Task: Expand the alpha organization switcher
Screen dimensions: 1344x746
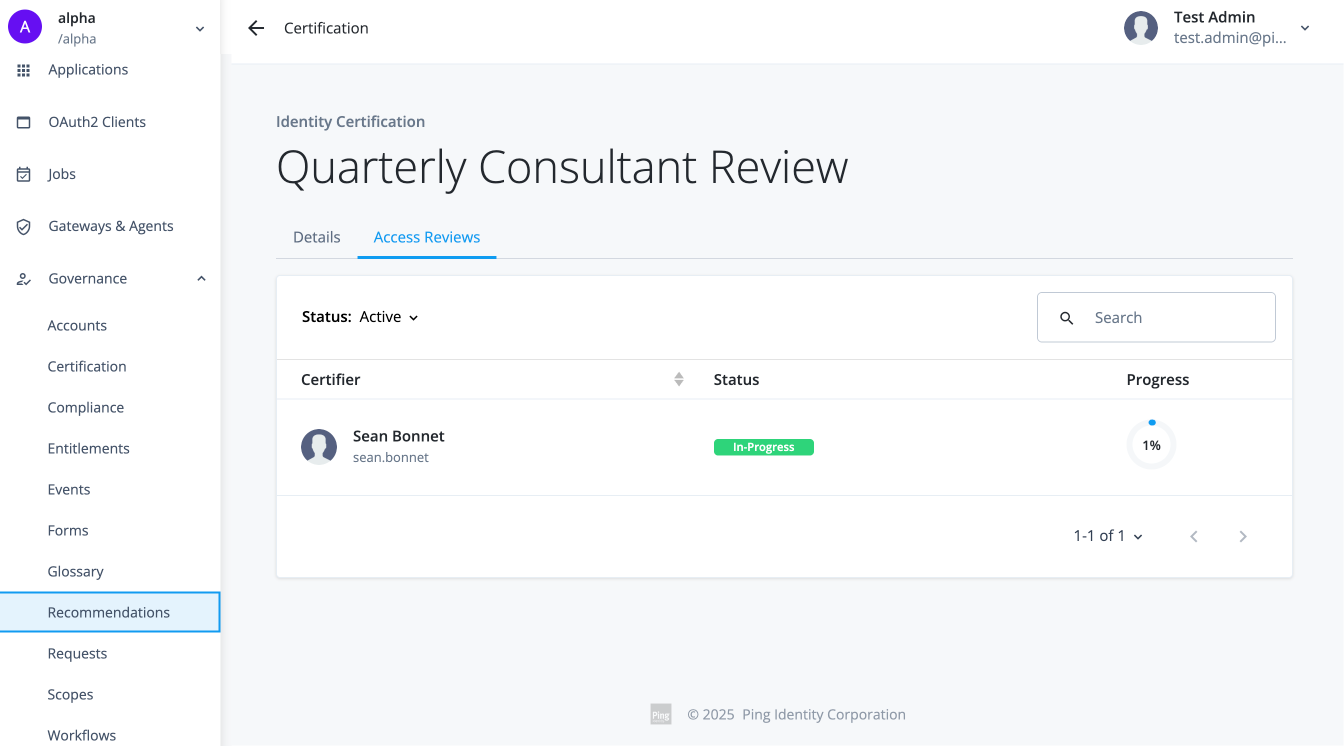Action: pos(199,28)
